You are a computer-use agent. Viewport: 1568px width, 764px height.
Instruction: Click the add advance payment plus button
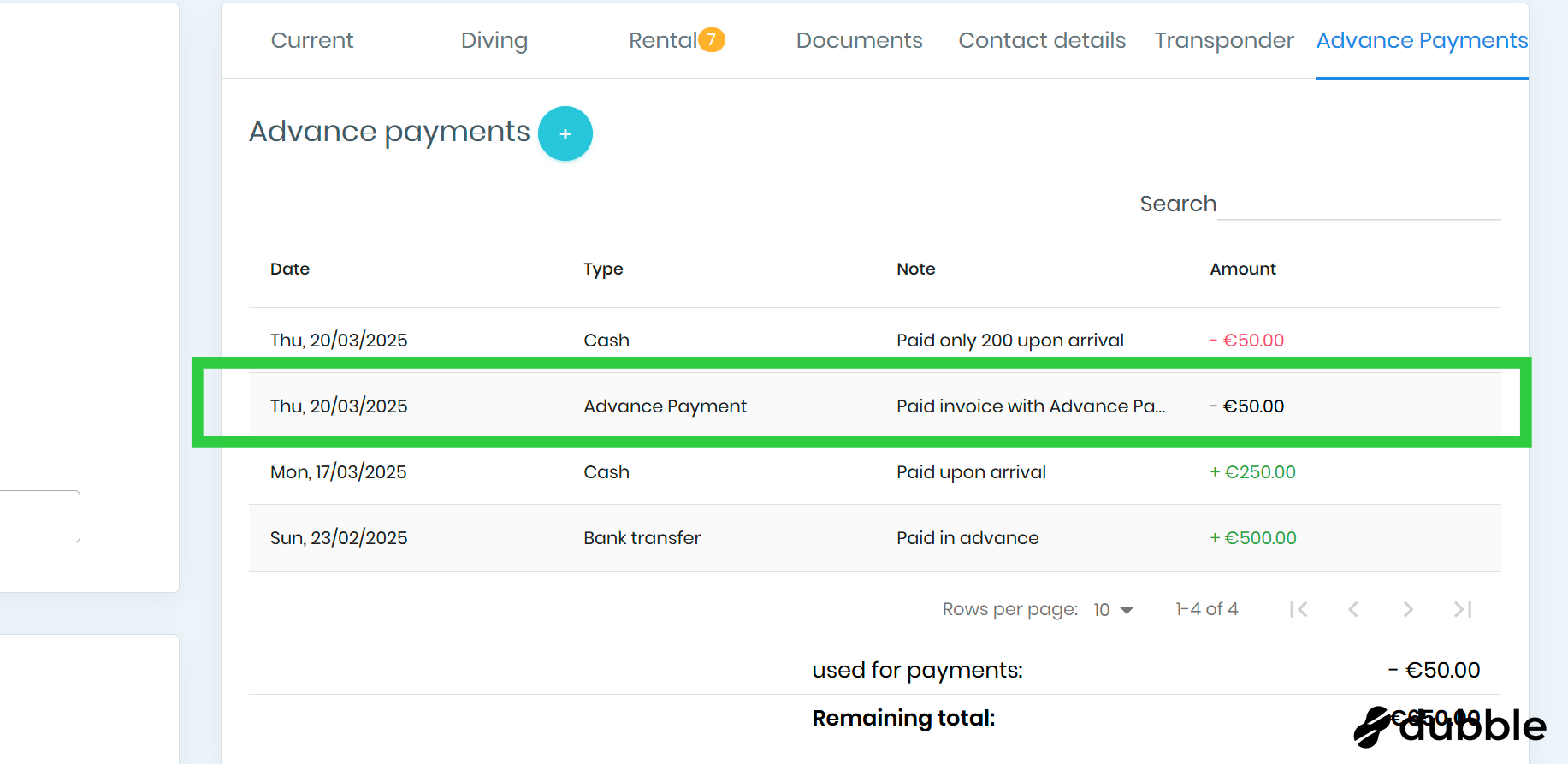click(565, 134)
